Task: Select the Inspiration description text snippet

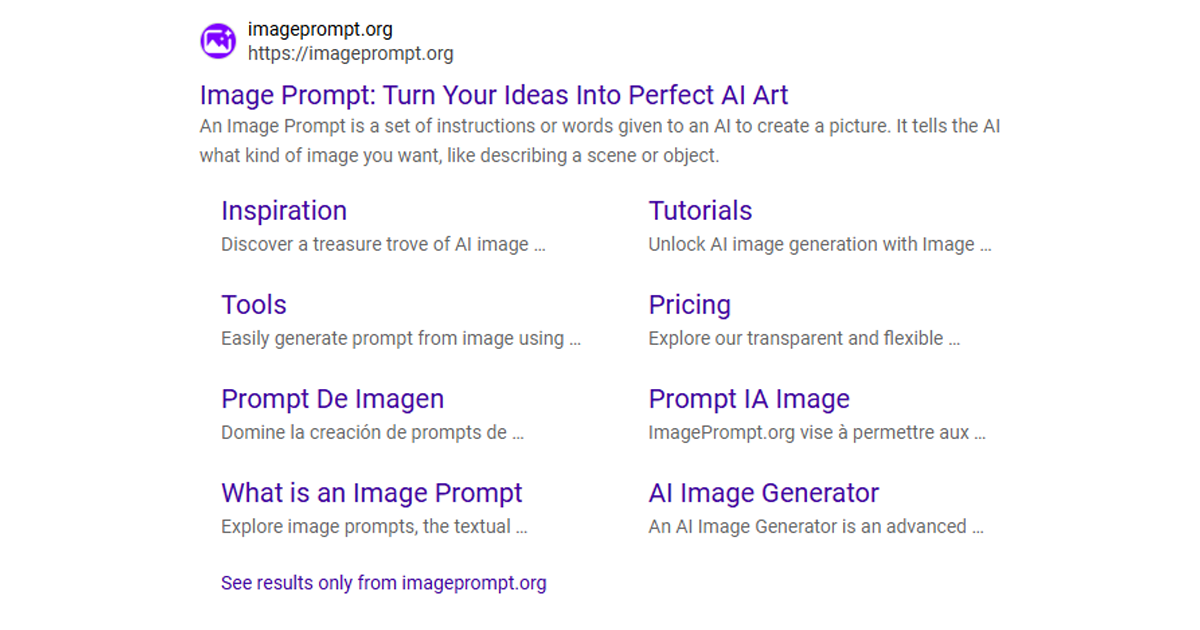Action: pos(383,244)
